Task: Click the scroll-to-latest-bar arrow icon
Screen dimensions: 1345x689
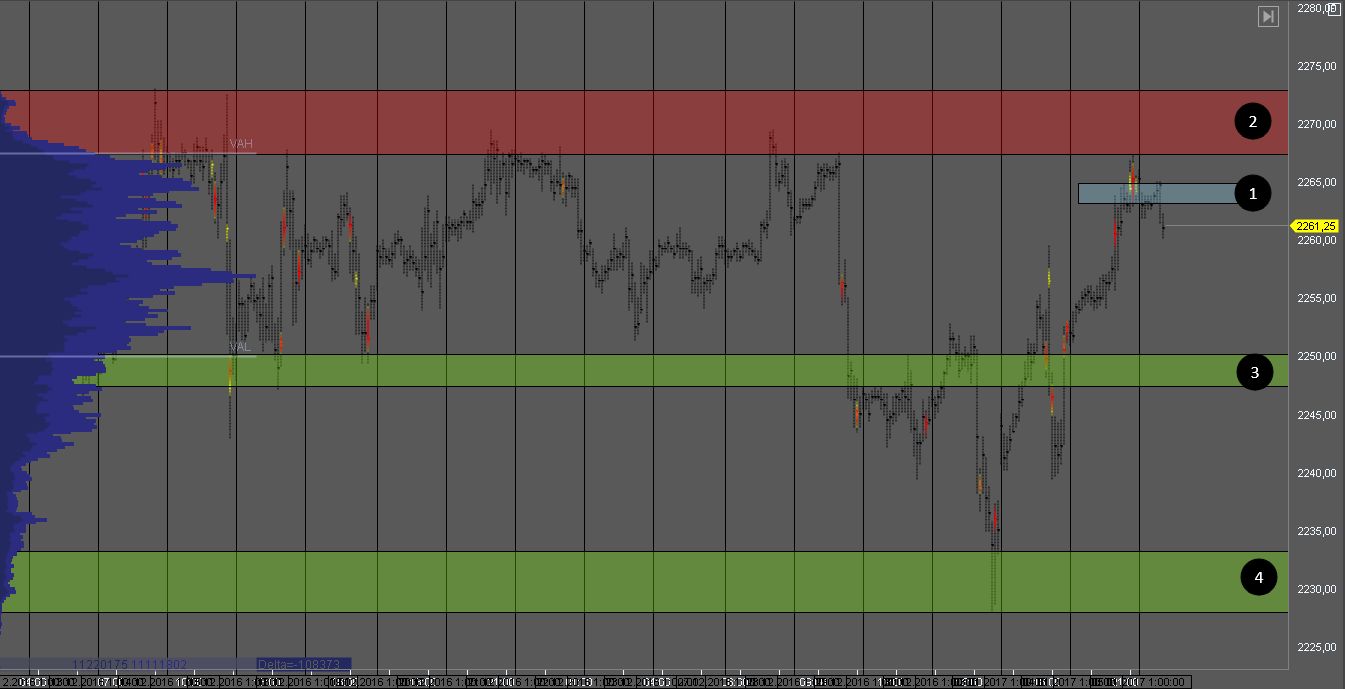Action: click(1268, 17)
